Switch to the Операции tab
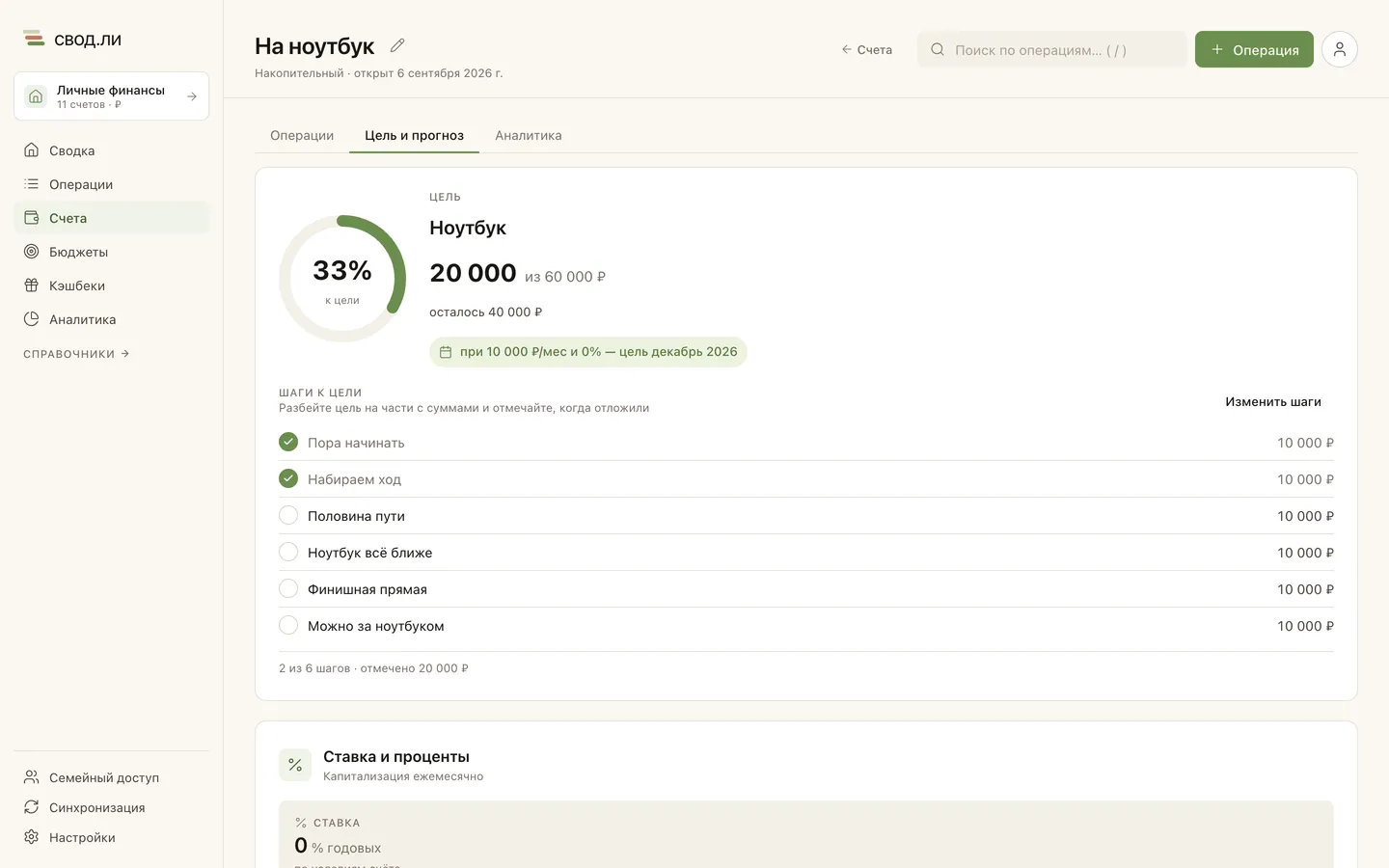Screen dimensions: 1389x868 click(302, 135)
